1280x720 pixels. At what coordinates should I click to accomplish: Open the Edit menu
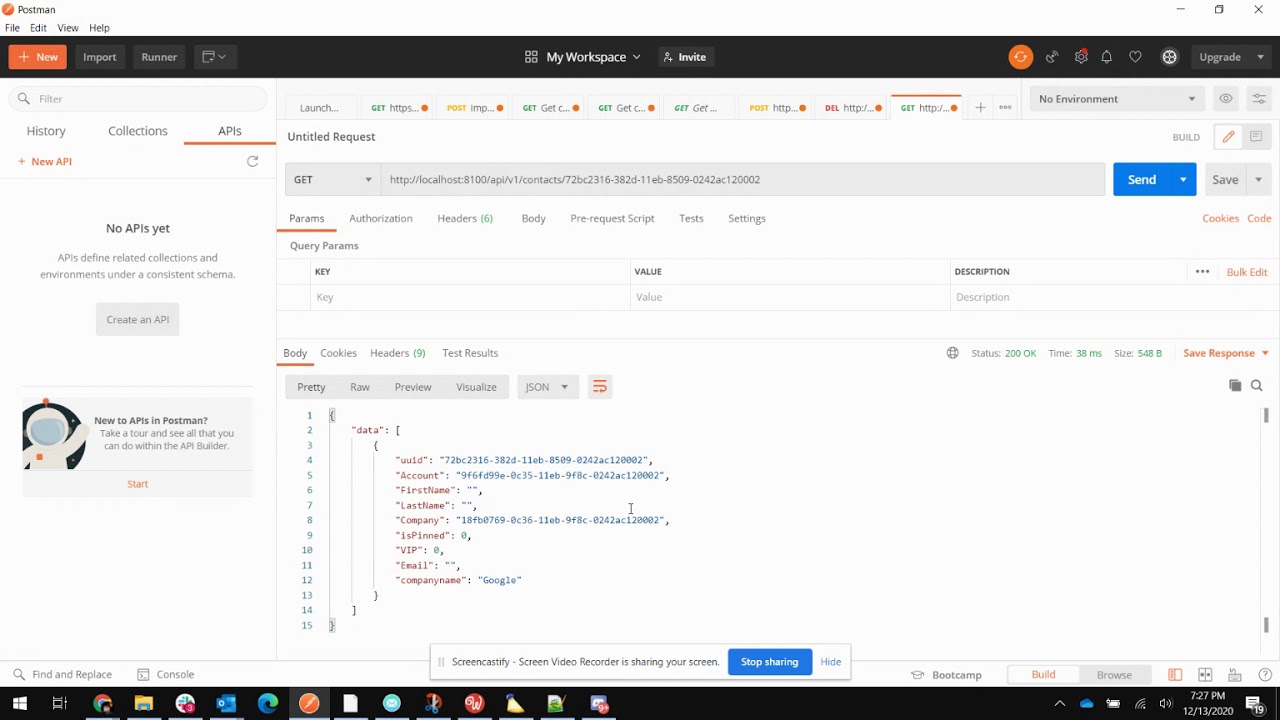38,28
